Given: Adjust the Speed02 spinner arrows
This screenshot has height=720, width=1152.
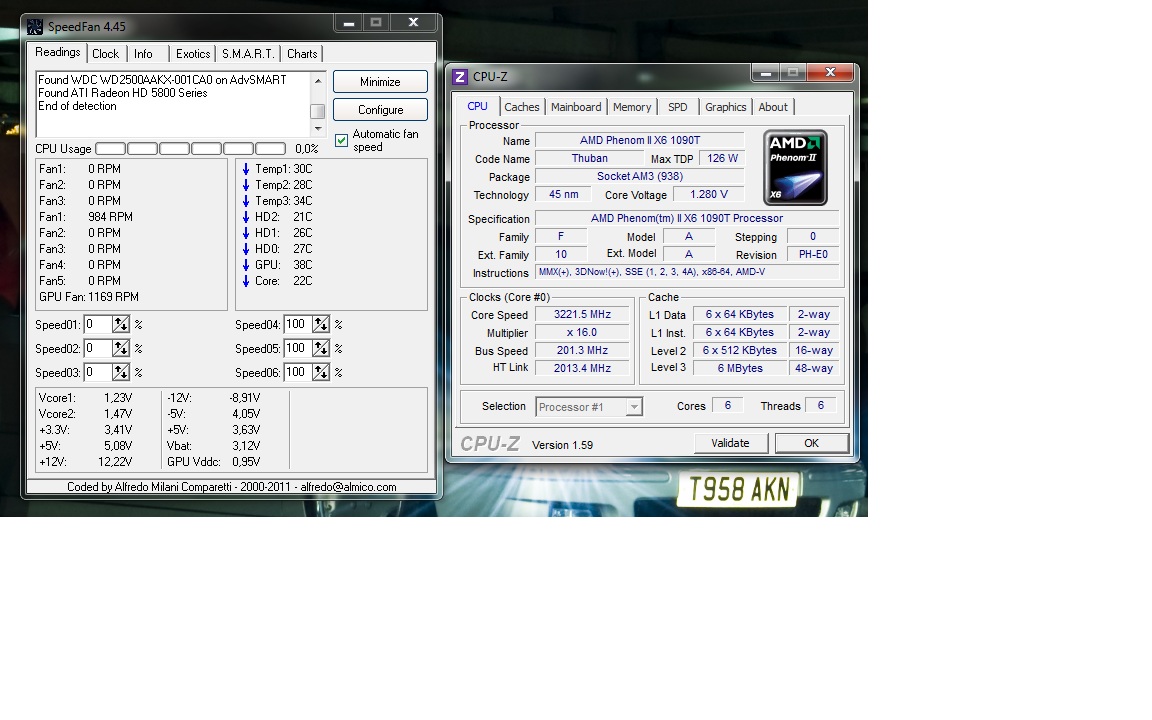Looking at the screenshot, I should click(x=120, y=348).
